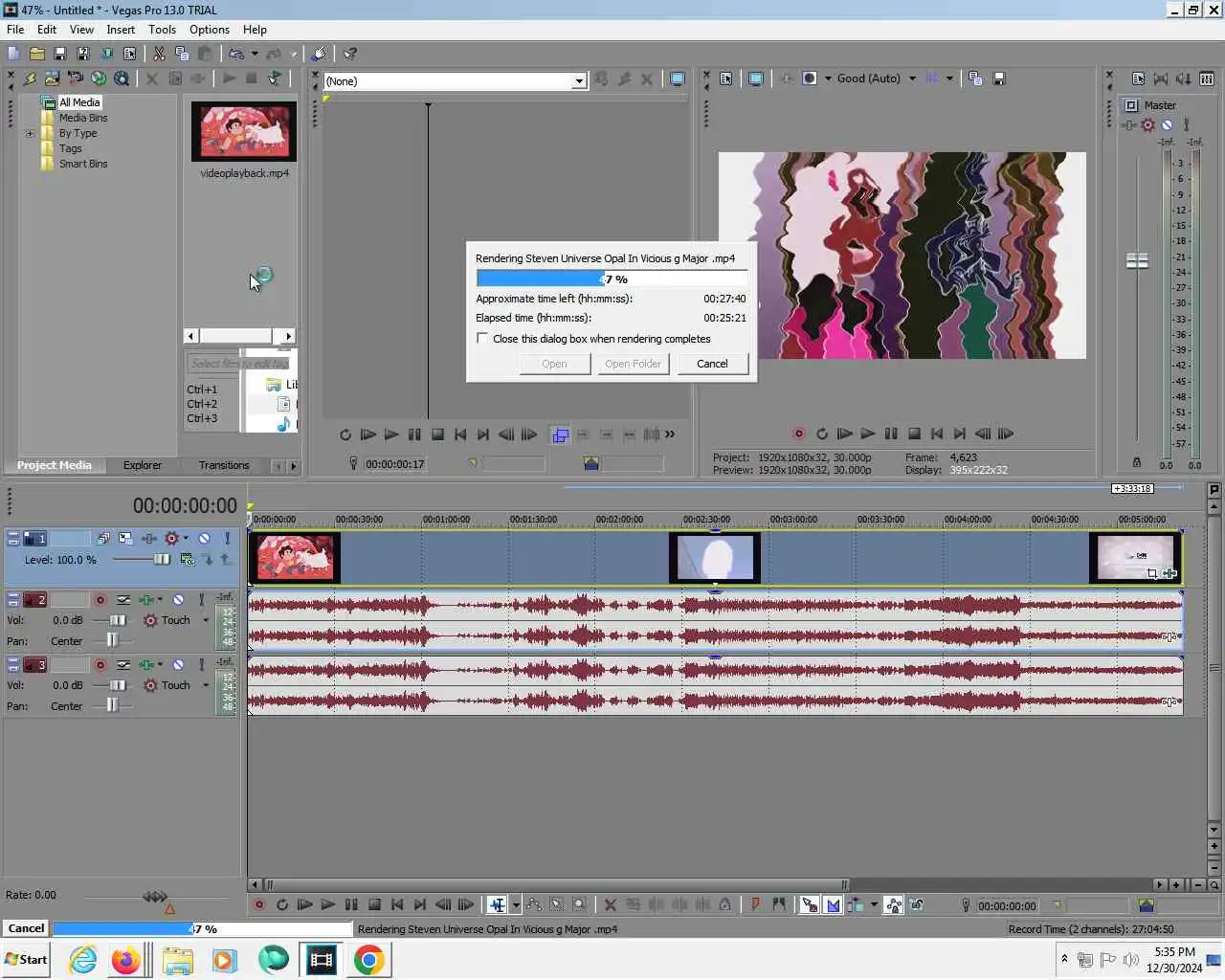Image resolution: width=1225 pixels, height=980 pixels.
Task: Mute audio track 2
Action: [x=178, y=600]
